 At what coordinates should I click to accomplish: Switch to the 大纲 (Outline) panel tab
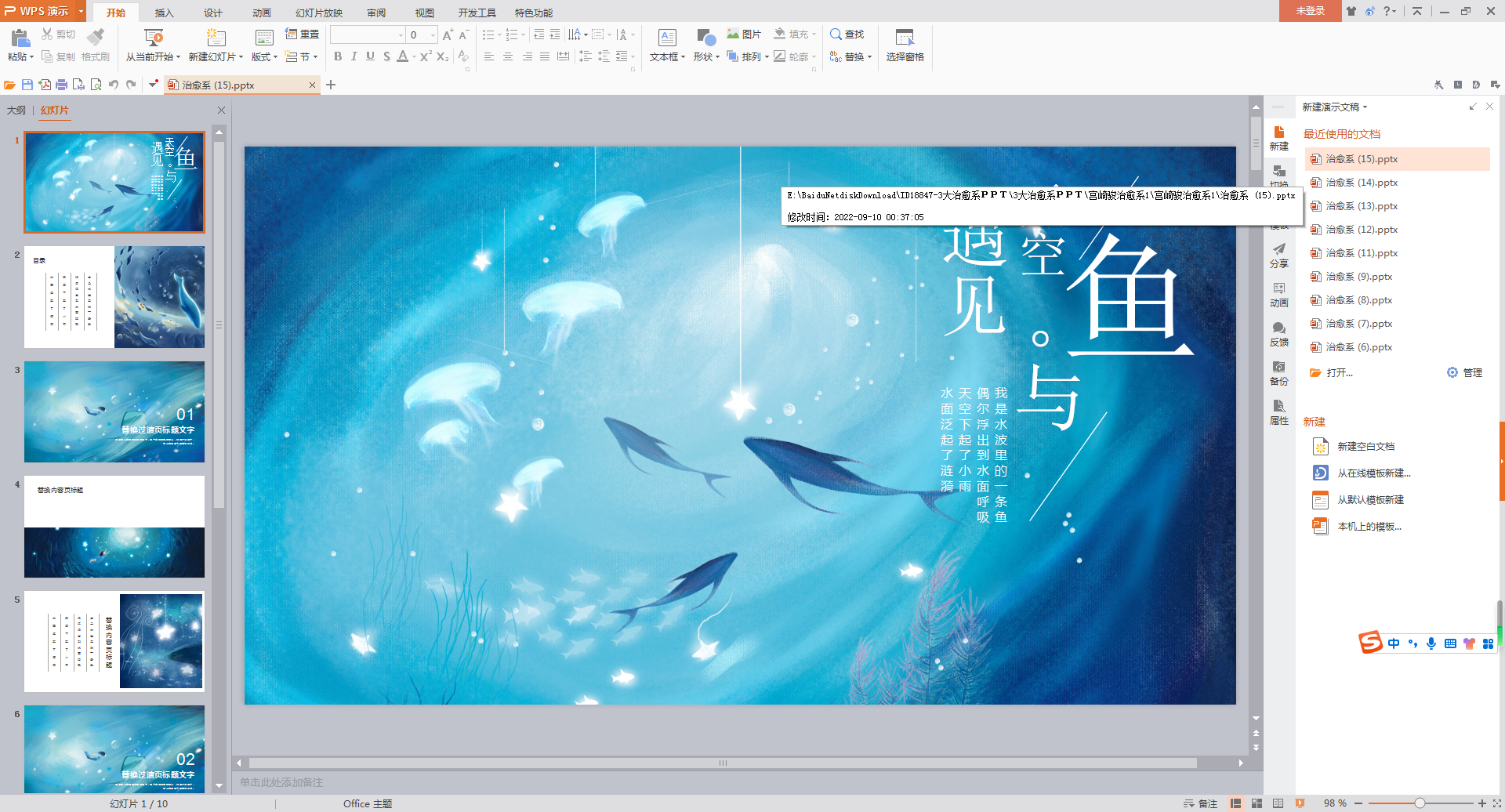tap(16, 111)
